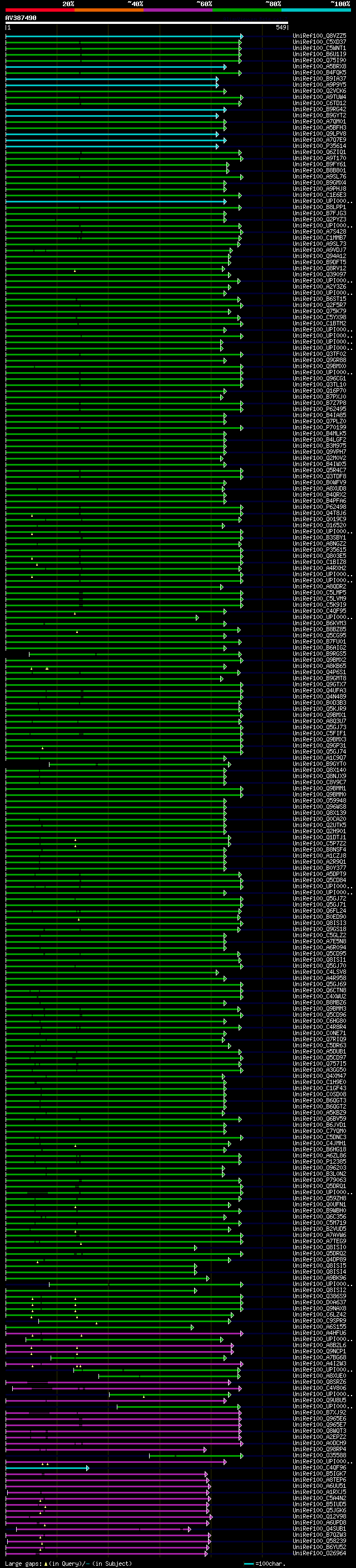
Task: Click UniRef100_A9SL76 label
Action: tap(319, 176)
